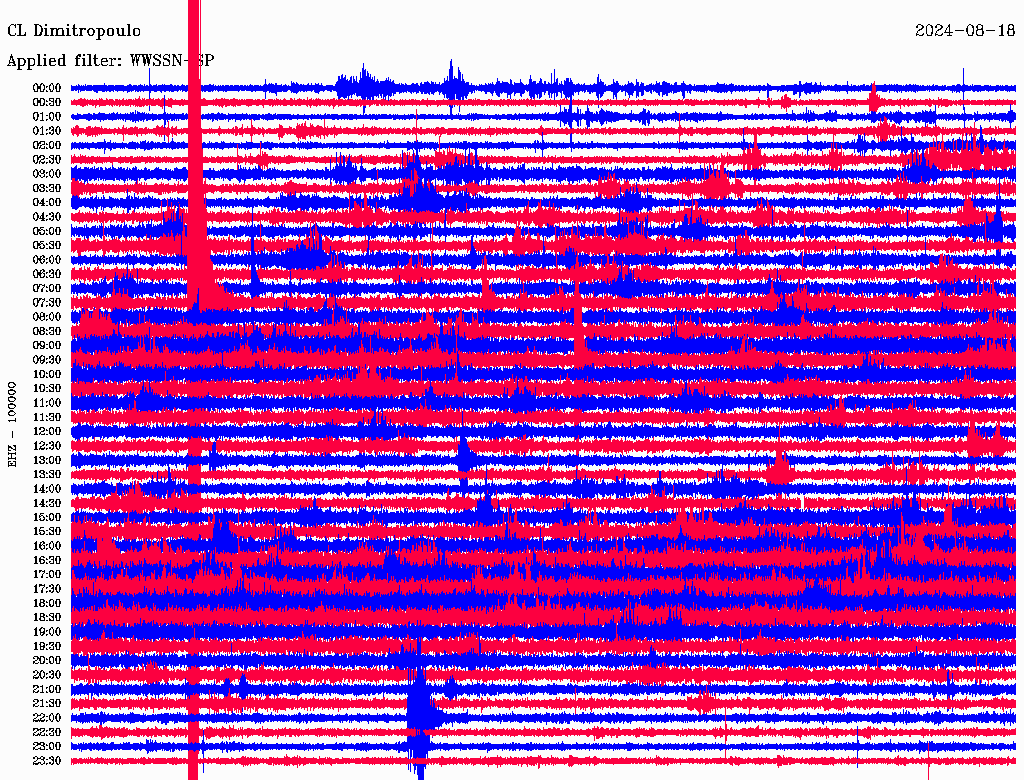Select the 05:30 time label

coord(47,246)
